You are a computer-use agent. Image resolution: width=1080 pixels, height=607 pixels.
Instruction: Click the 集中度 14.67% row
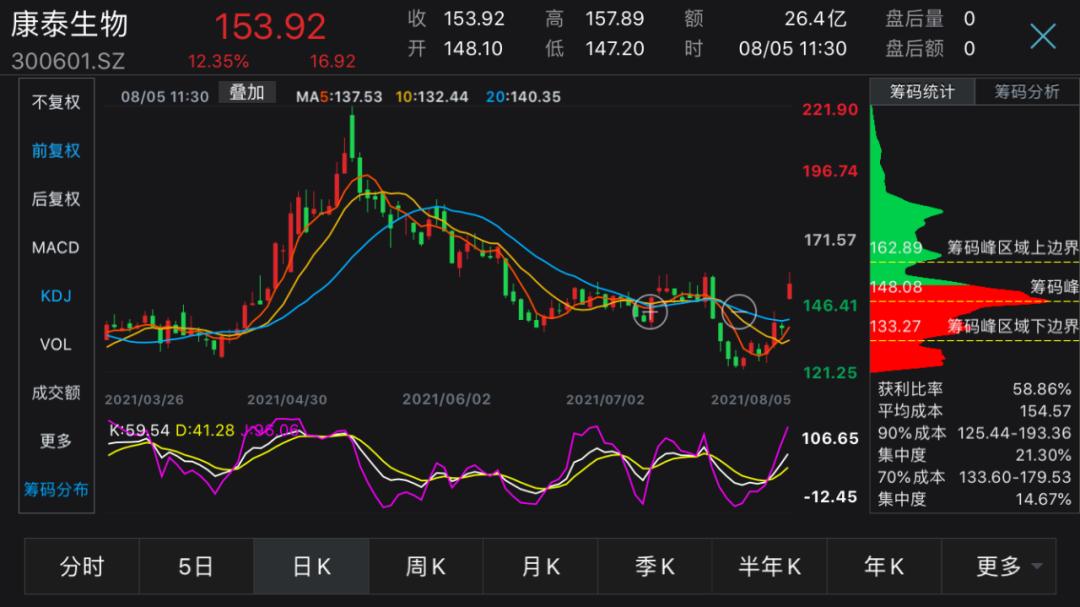[x=974, y=499]
